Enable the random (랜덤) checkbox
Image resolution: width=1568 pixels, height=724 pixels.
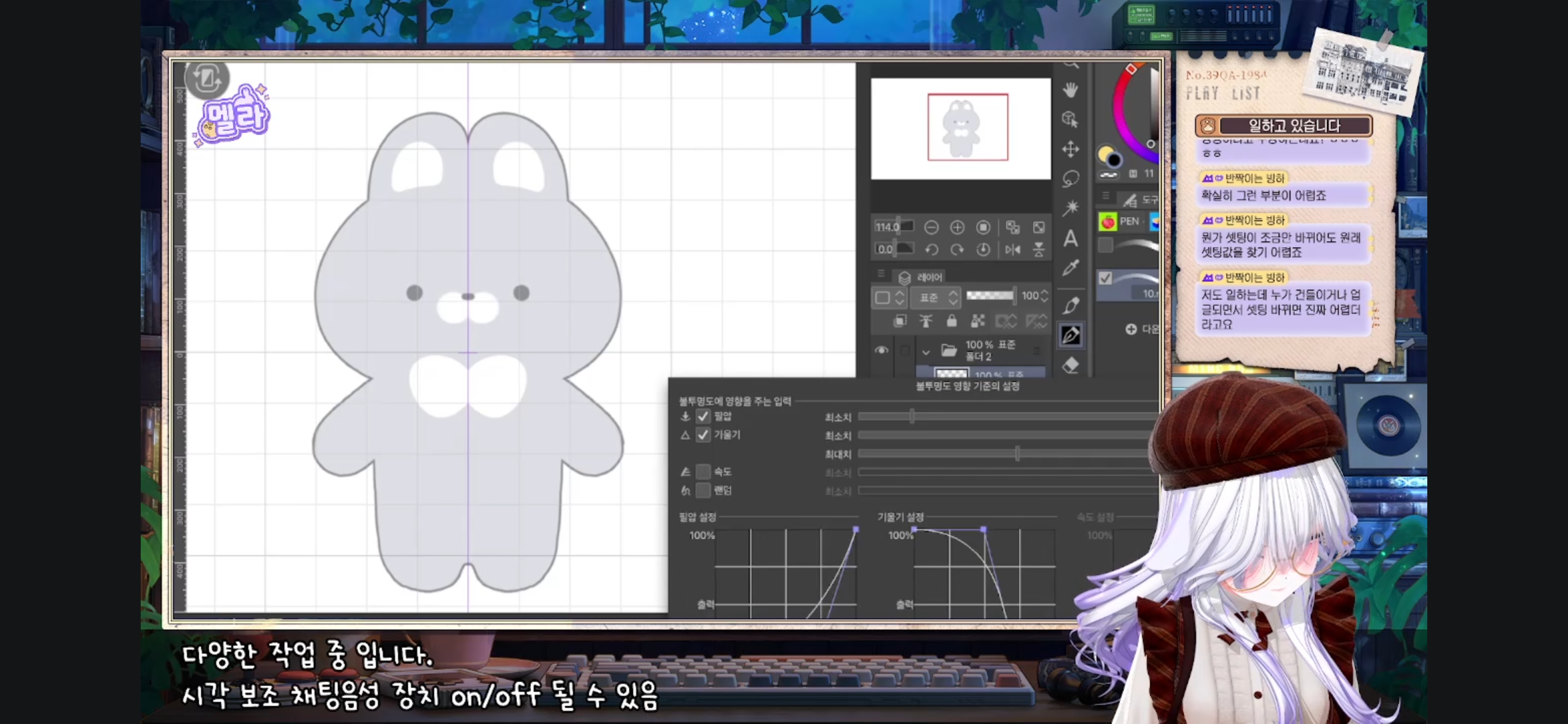[703, 490]
